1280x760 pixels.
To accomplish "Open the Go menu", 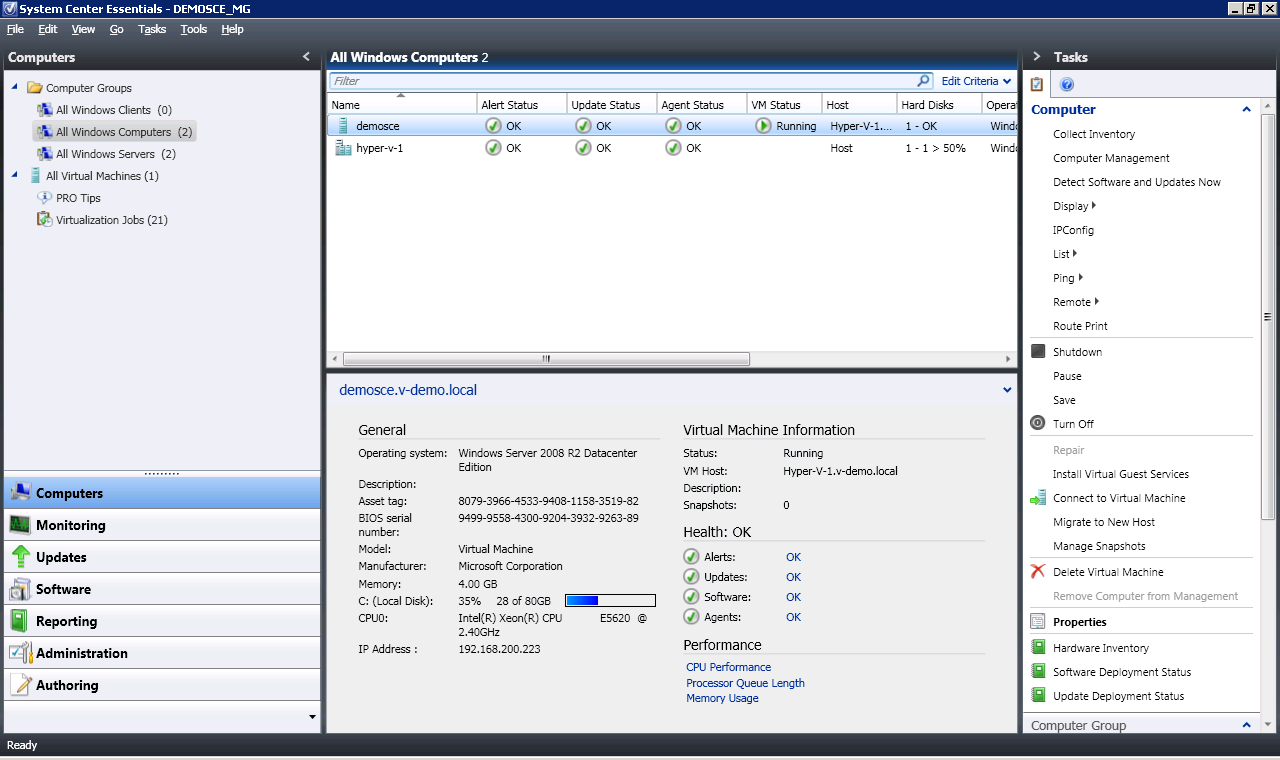I will click(x=117, y=29).
